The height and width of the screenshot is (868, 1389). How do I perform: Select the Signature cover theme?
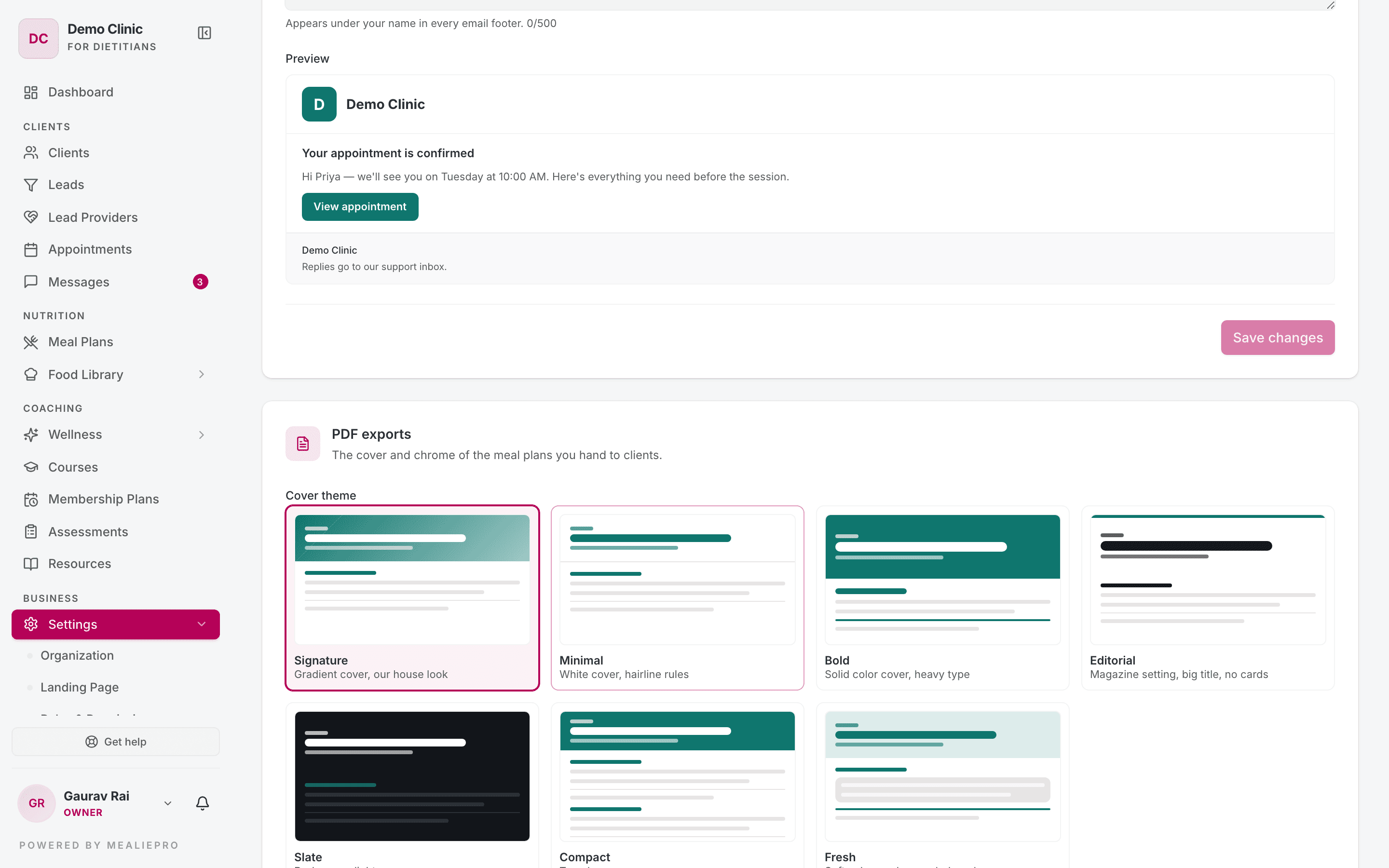click(412, 597)
